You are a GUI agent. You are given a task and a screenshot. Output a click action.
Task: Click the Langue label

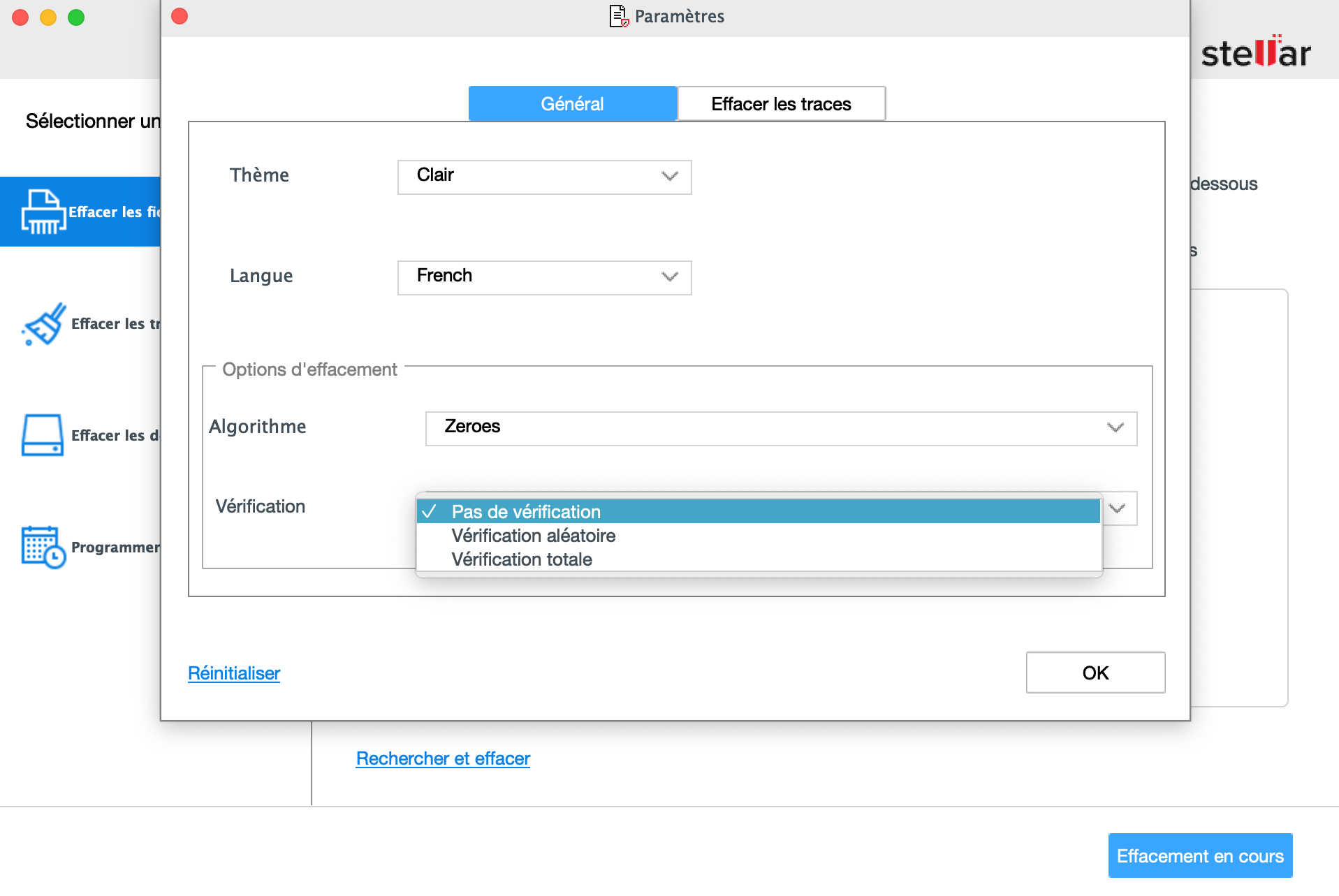click(x=261, y=276)
